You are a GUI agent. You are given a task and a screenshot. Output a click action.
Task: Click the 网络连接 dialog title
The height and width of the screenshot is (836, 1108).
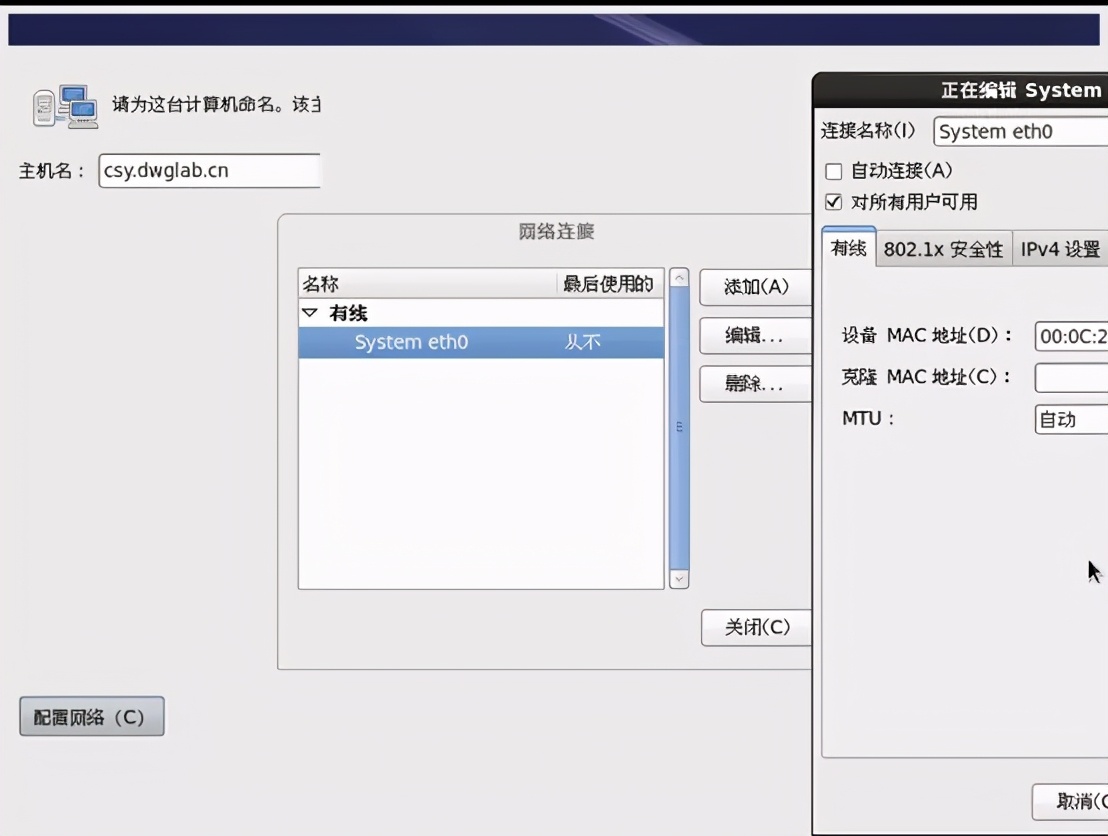click(x=556, y=231)
